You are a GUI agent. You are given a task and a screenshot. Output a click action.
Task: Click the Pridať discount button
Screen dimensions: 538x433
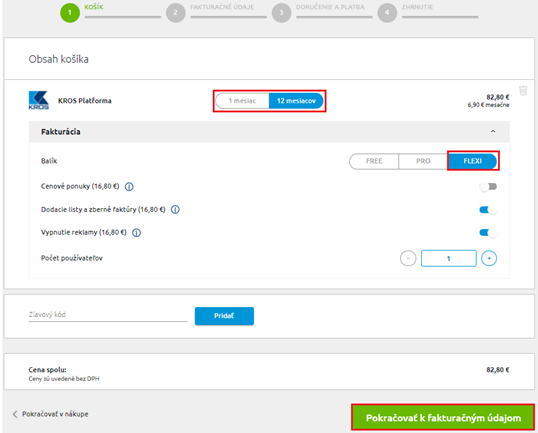pyautogui.click(x=224, y=316)
